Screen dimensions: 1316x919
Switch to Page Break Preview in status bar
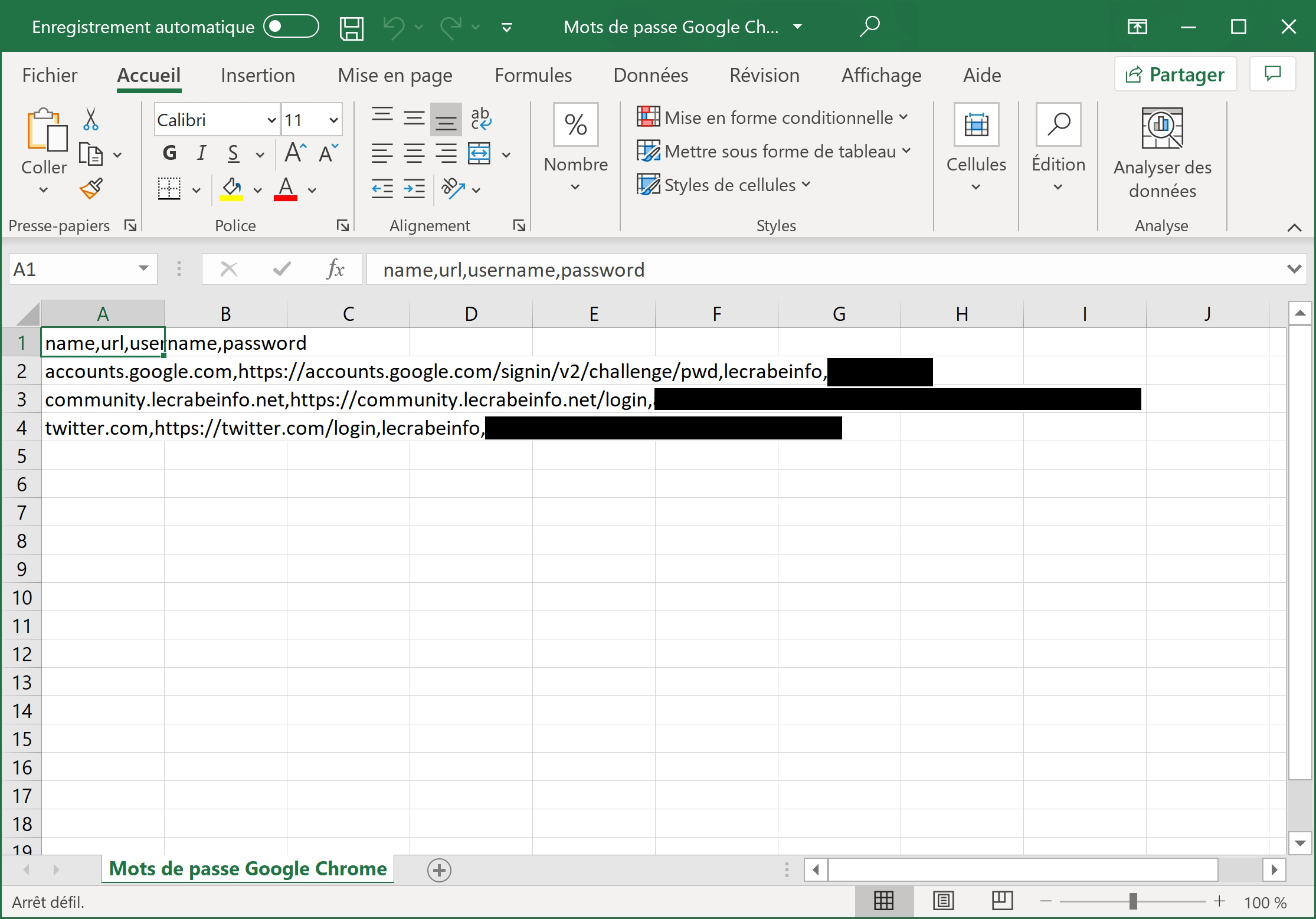1002,901
